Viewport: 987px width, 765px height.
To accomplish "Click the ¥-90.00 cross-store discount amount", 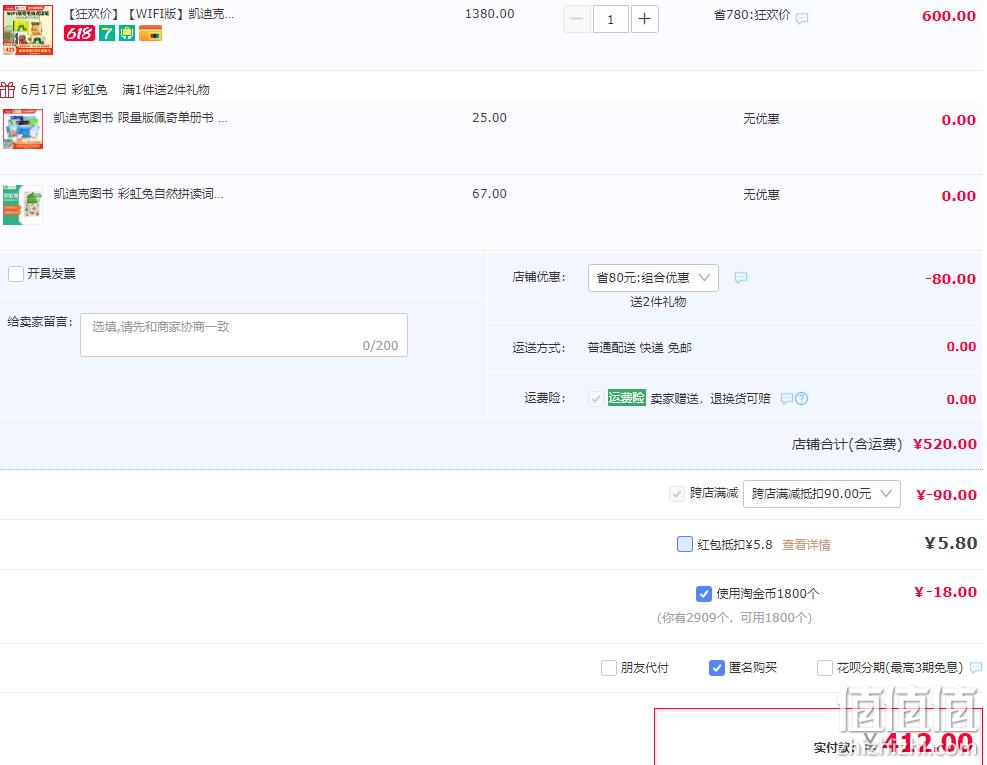I will tap(947, 495).
